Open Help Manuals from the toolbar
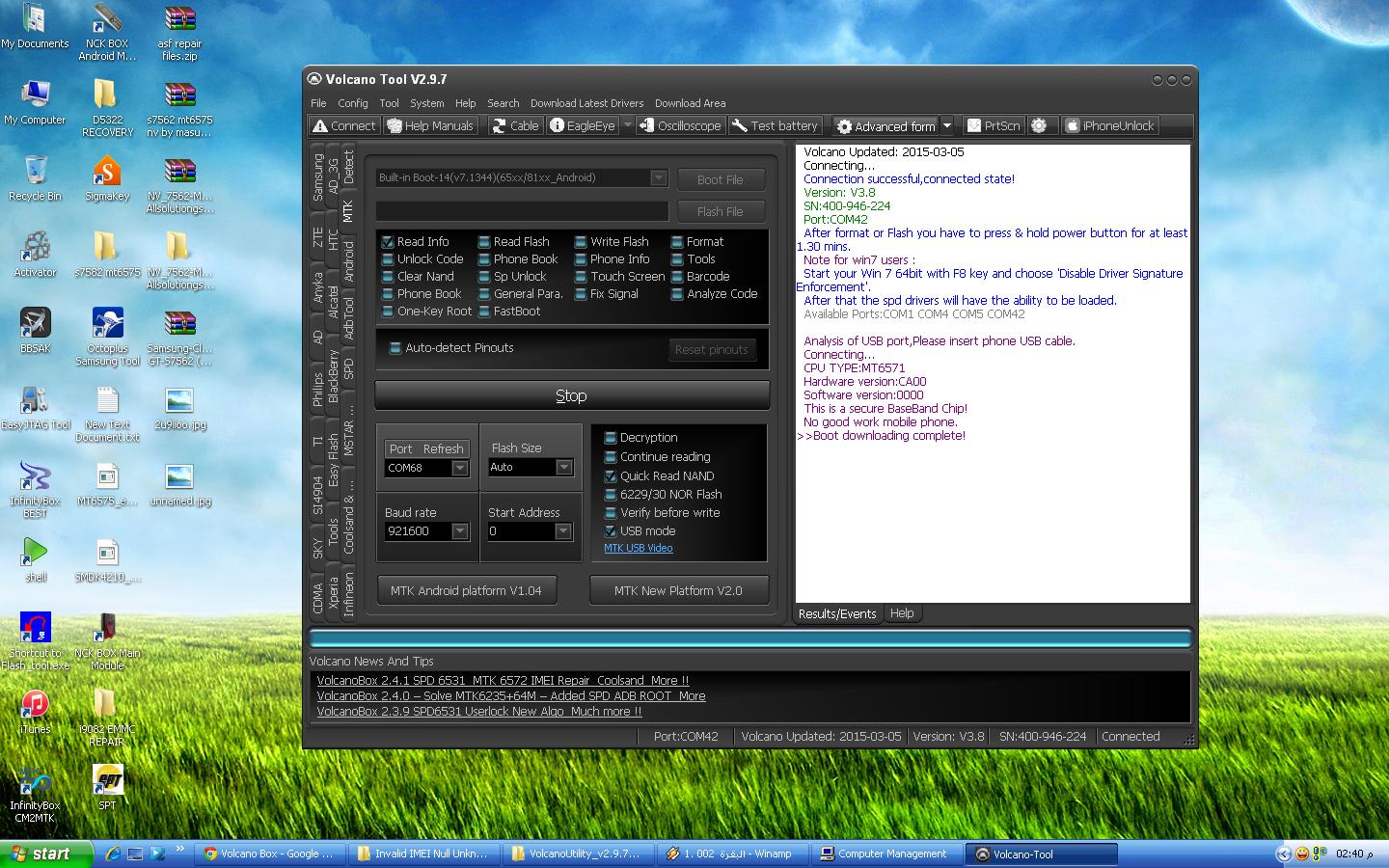This screenshot has width=1389, height=868. [x=429, y=125]
